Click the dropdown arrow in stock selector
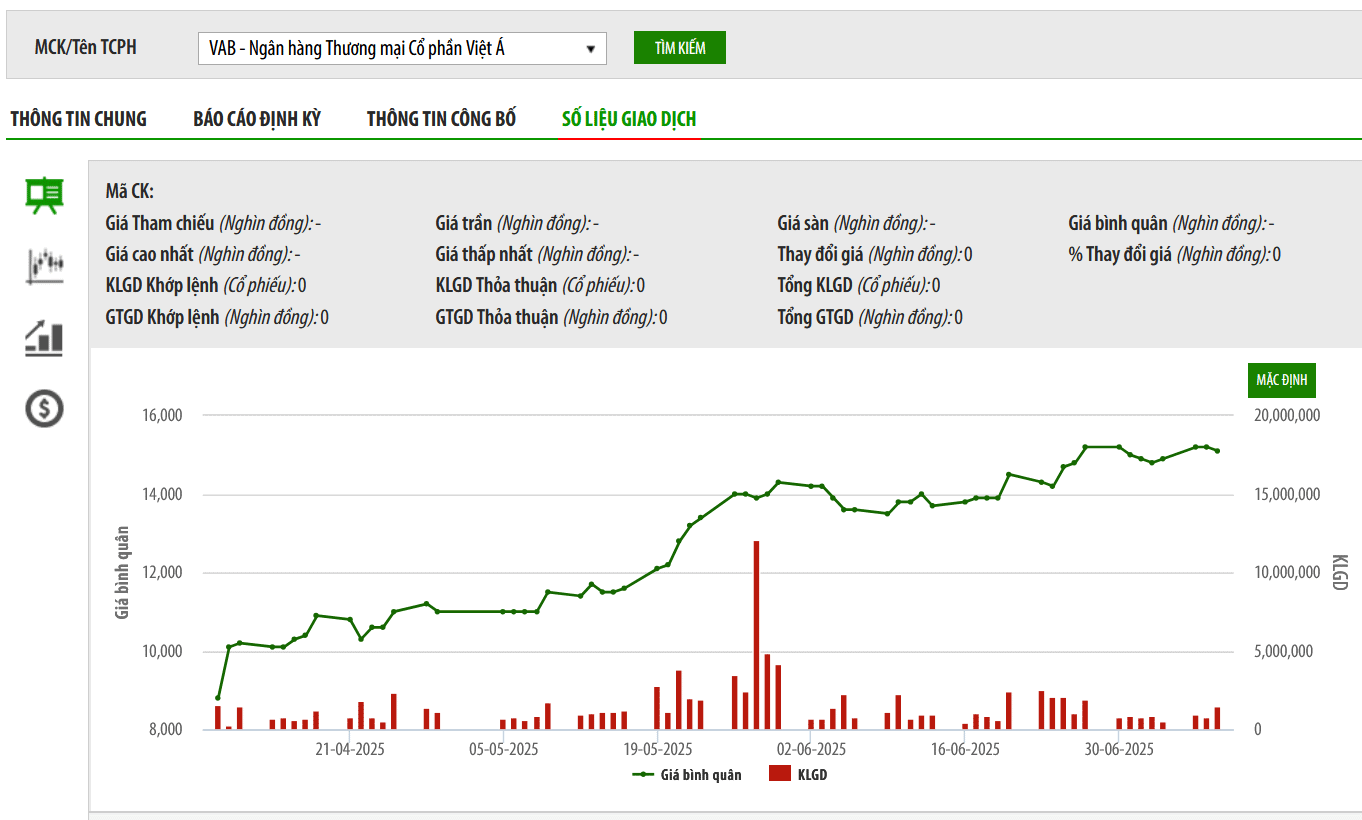This screenshot has width=1362, height=820. tap(590, 48)
